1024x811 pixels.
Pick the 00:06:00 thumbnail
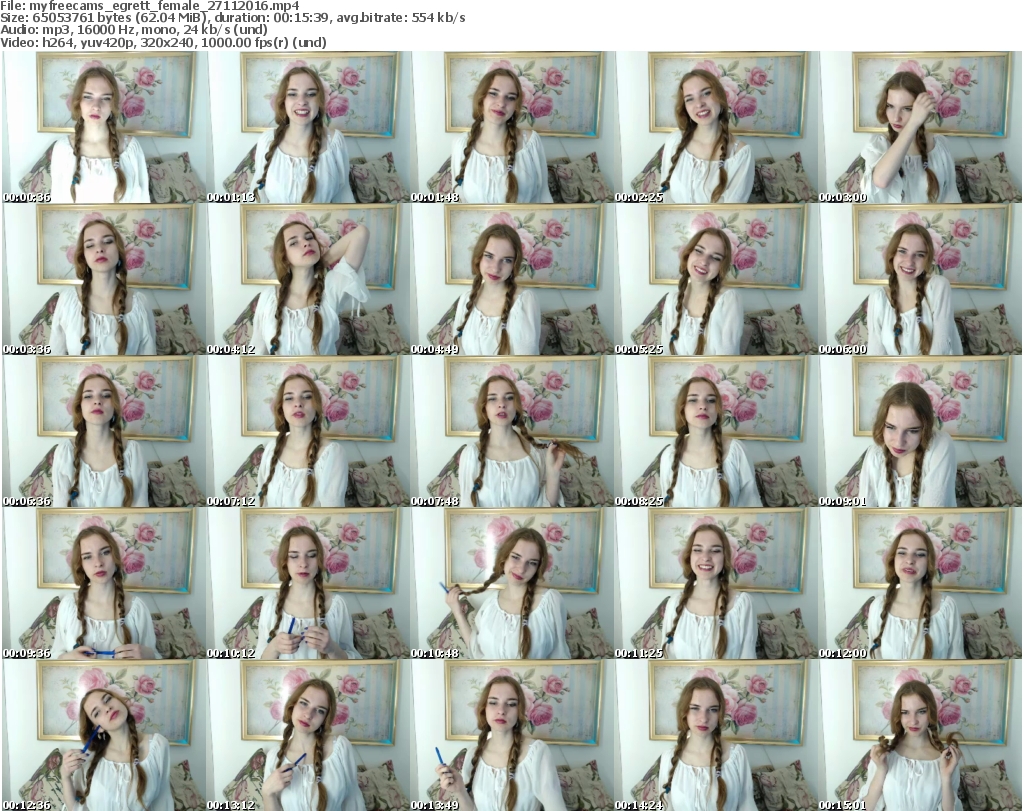coord(920,279)
